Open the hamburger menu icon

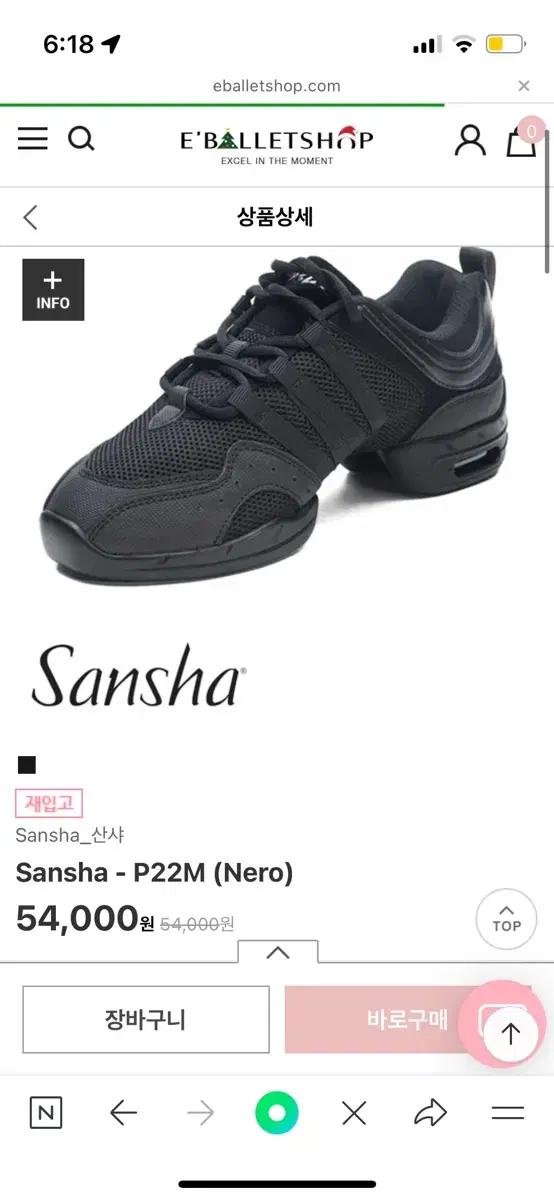tap(33, 139)
